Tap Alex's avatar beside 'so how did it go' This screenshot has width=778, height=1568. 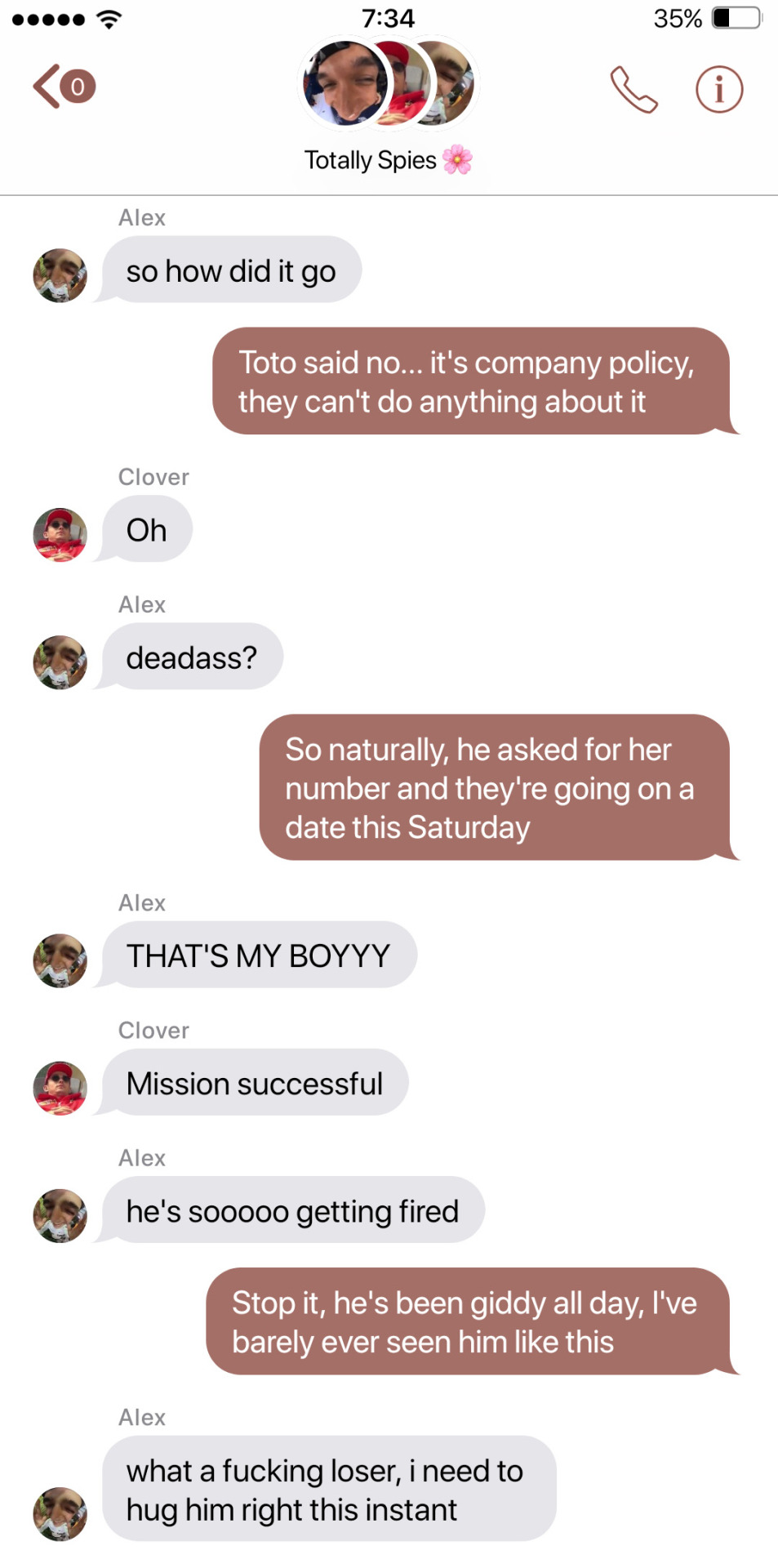[x=60, y=275]
